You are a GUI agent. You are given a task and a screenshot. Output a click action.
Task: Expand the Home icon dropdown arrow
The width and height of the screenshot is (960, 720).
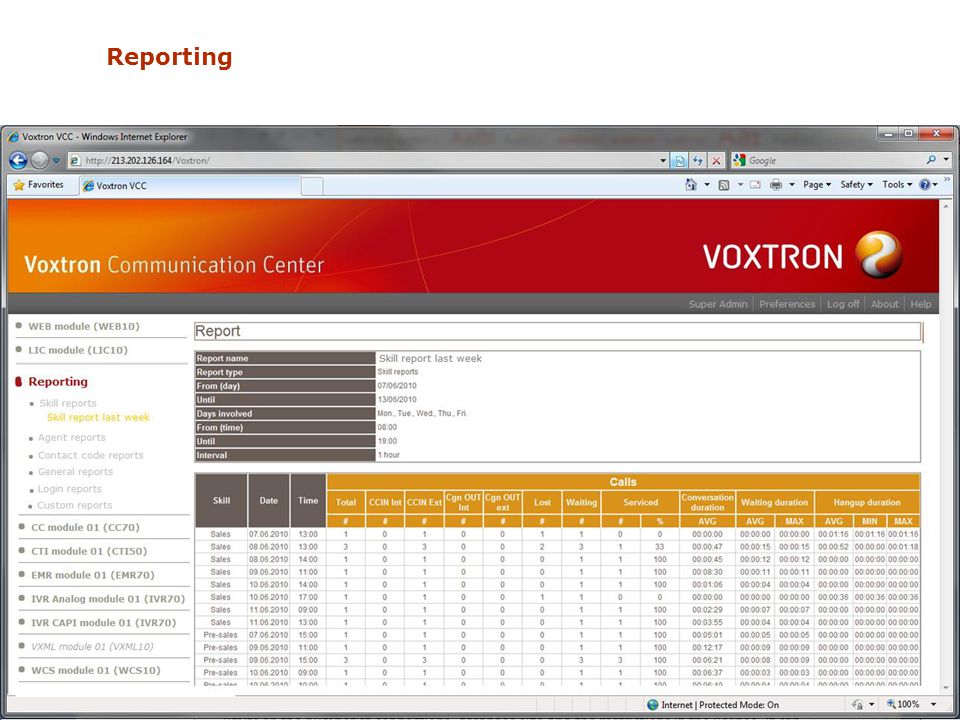[x=707, y=184]
